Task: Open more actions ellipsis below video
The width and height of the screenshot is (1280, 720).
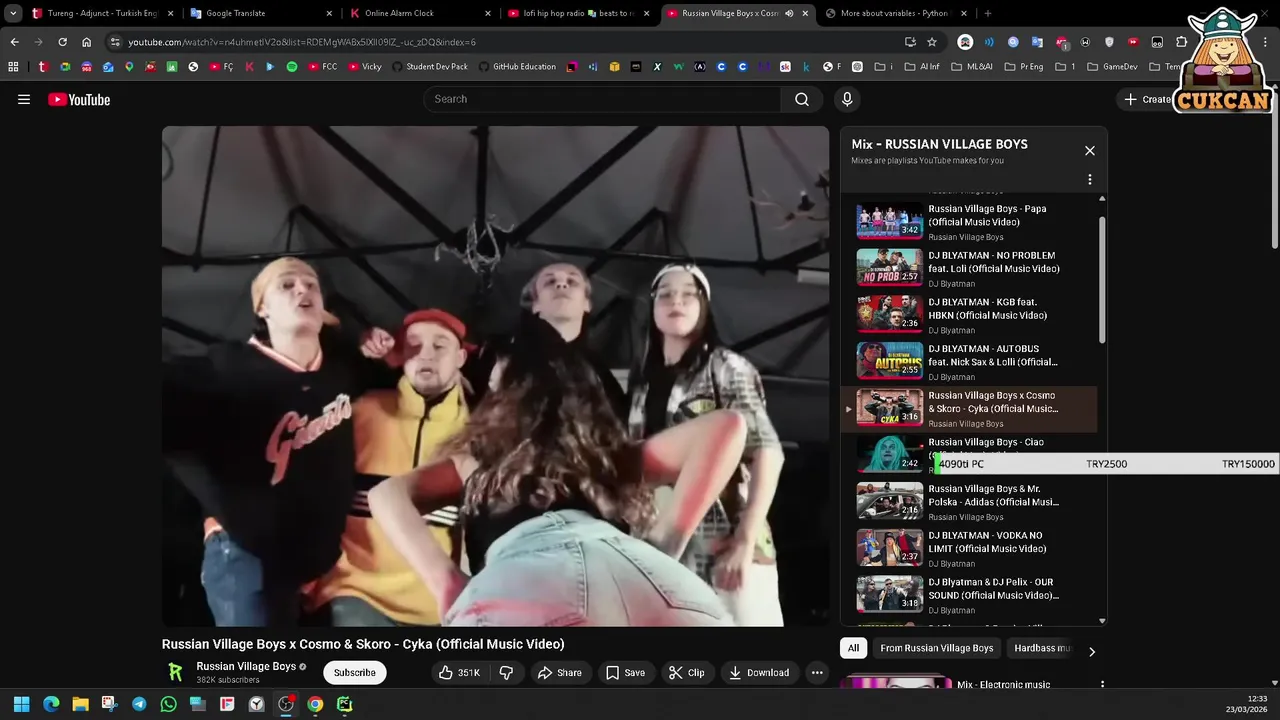Action: click(817, 673)
